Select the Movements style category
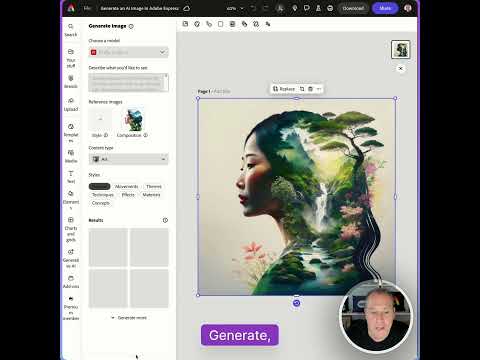 tap(126, 186)
